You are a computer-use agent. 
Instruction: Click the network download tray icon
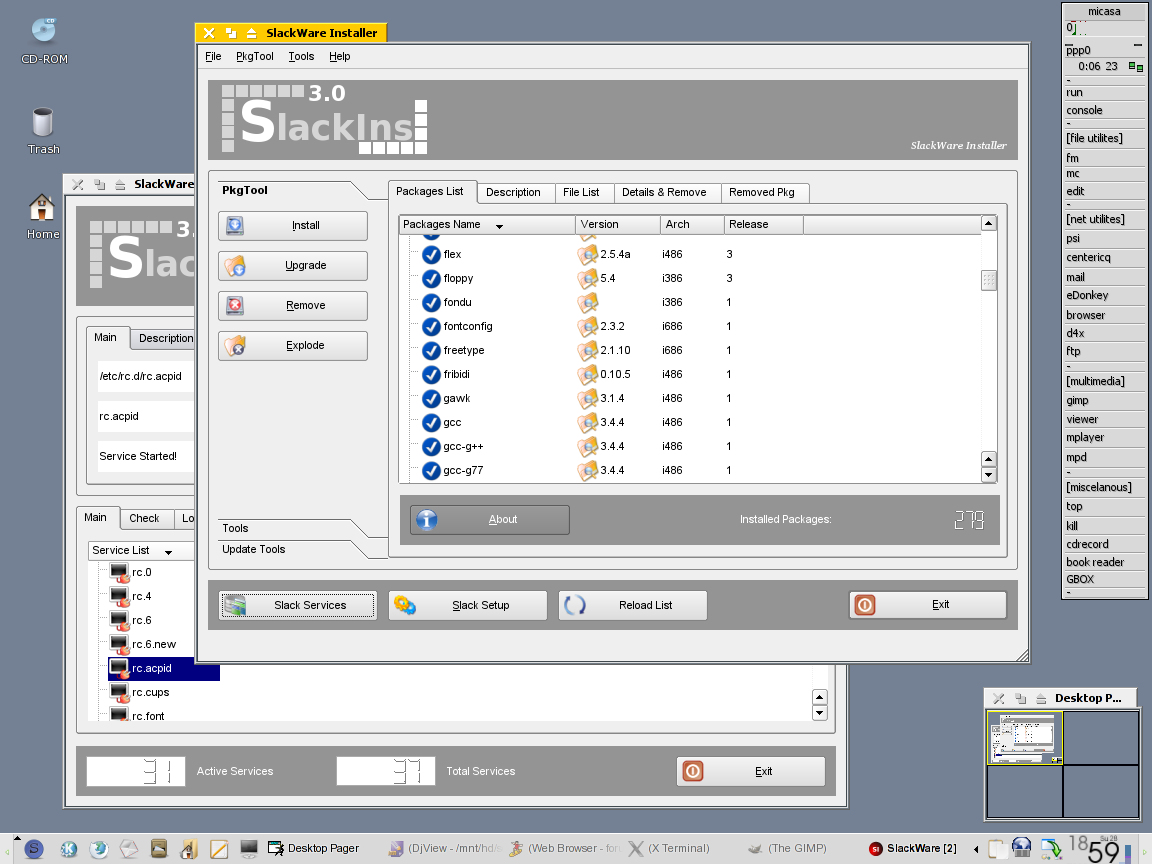(x=1051, y=849)
